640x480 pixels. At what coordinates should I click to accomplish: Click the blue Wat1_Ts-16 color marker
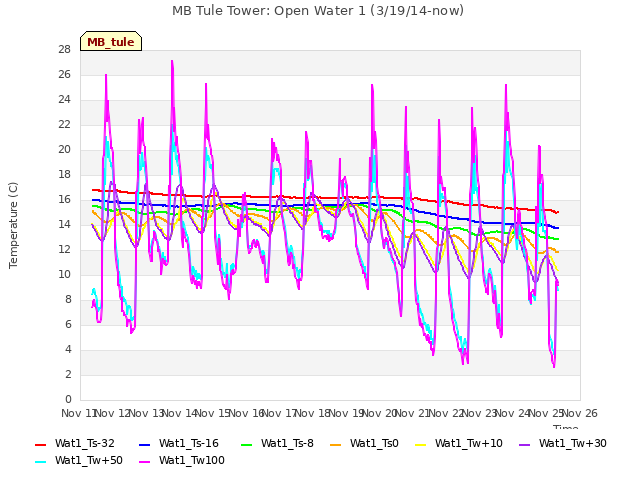tap(144, 444)
